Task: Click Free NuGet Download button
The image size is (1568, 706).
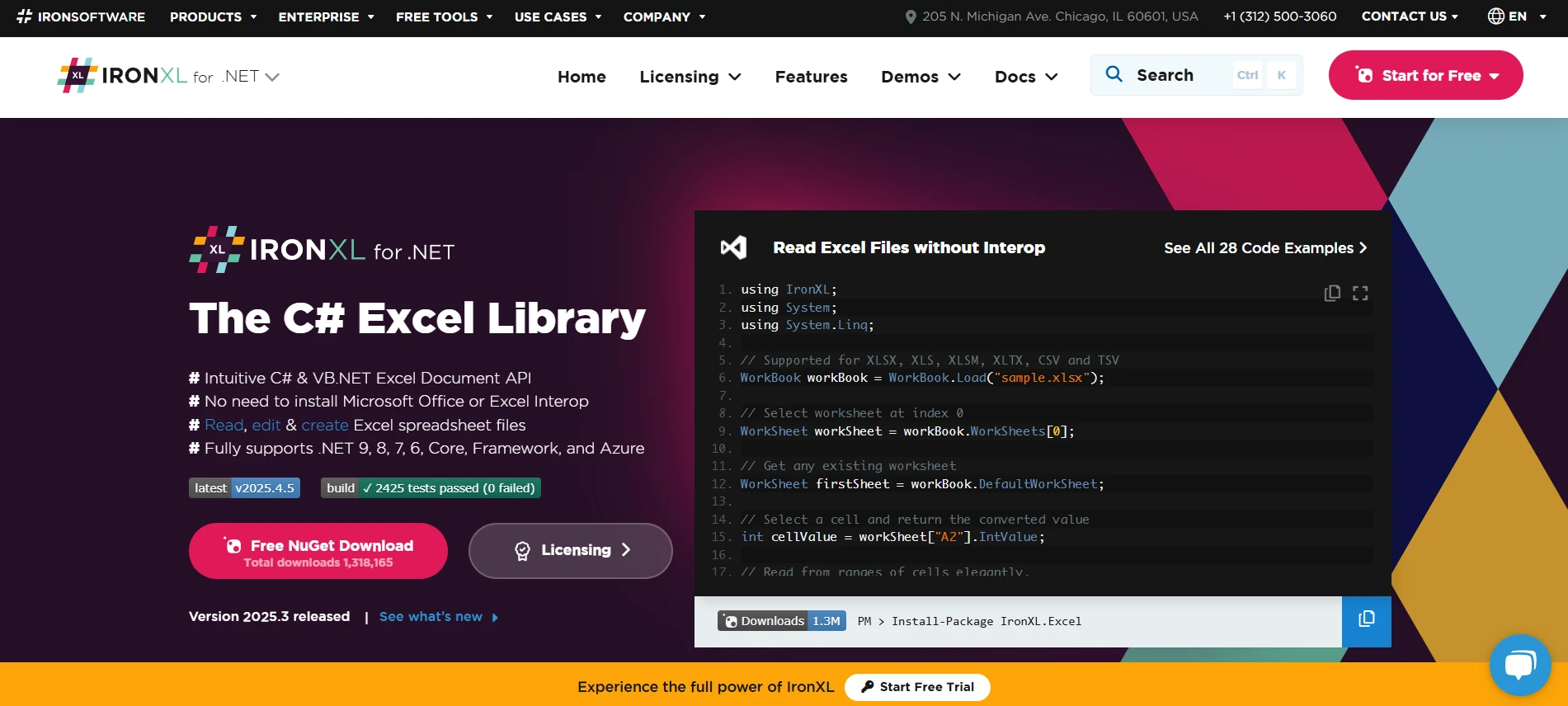Action: (x=318, y=552)
